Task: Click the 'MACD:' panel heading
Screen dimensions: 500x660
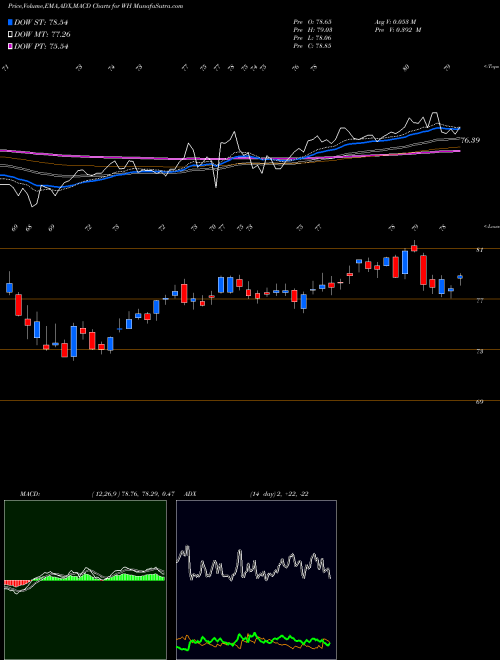Action: coord(29,494)
